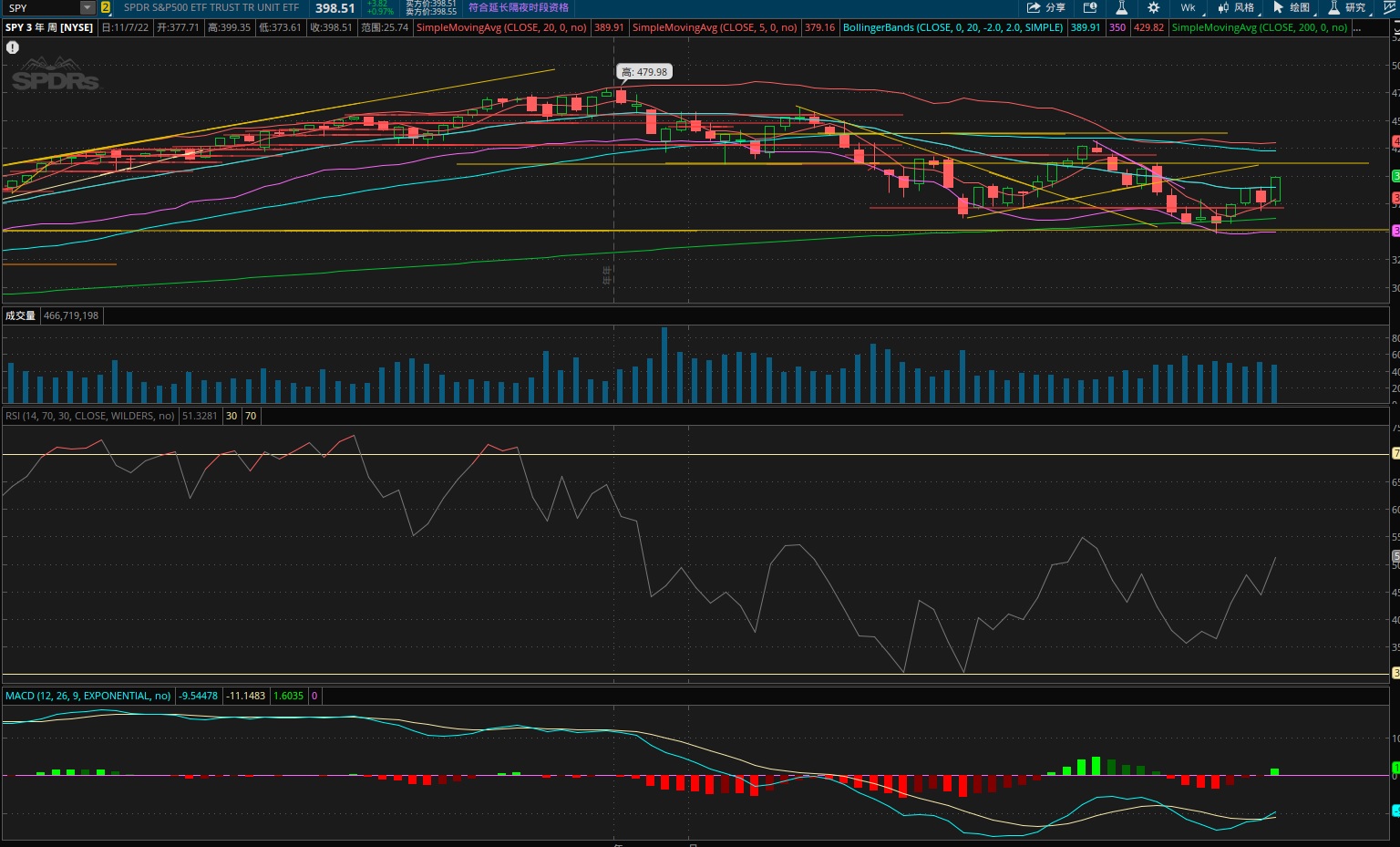Screen dimensions: 1400x847
Task: Click the 收:398.51 close price readout
Action: pyautogui.click(x=331, y=27)
